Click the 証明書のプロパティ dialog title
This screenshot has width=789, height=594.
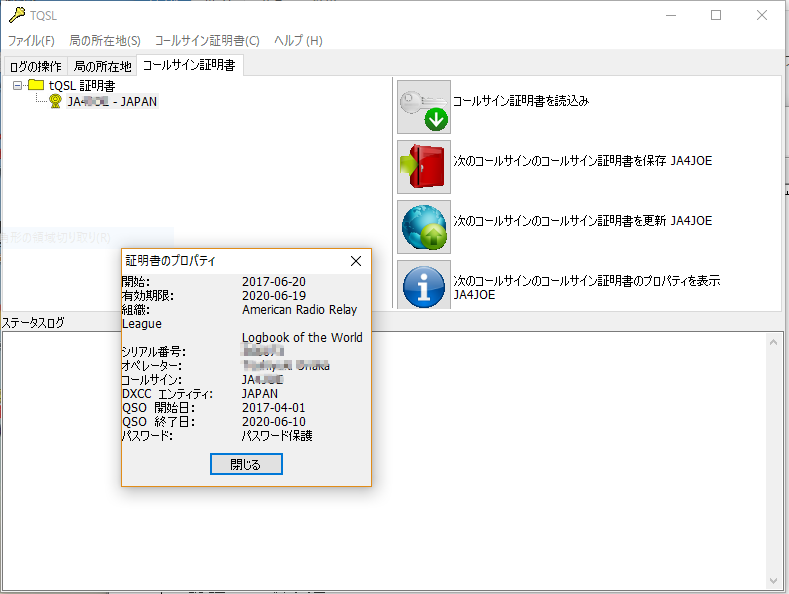click(170, 261)
